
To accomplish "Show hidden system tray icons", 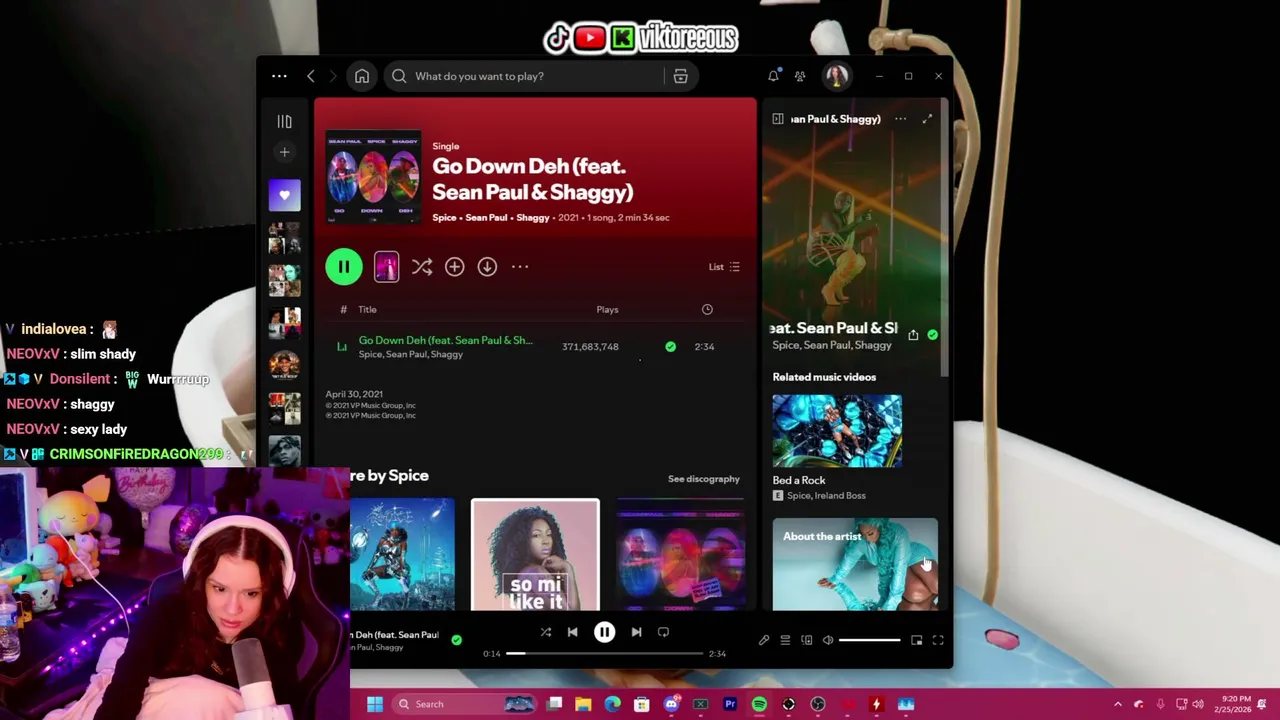I will [1118, 704].
